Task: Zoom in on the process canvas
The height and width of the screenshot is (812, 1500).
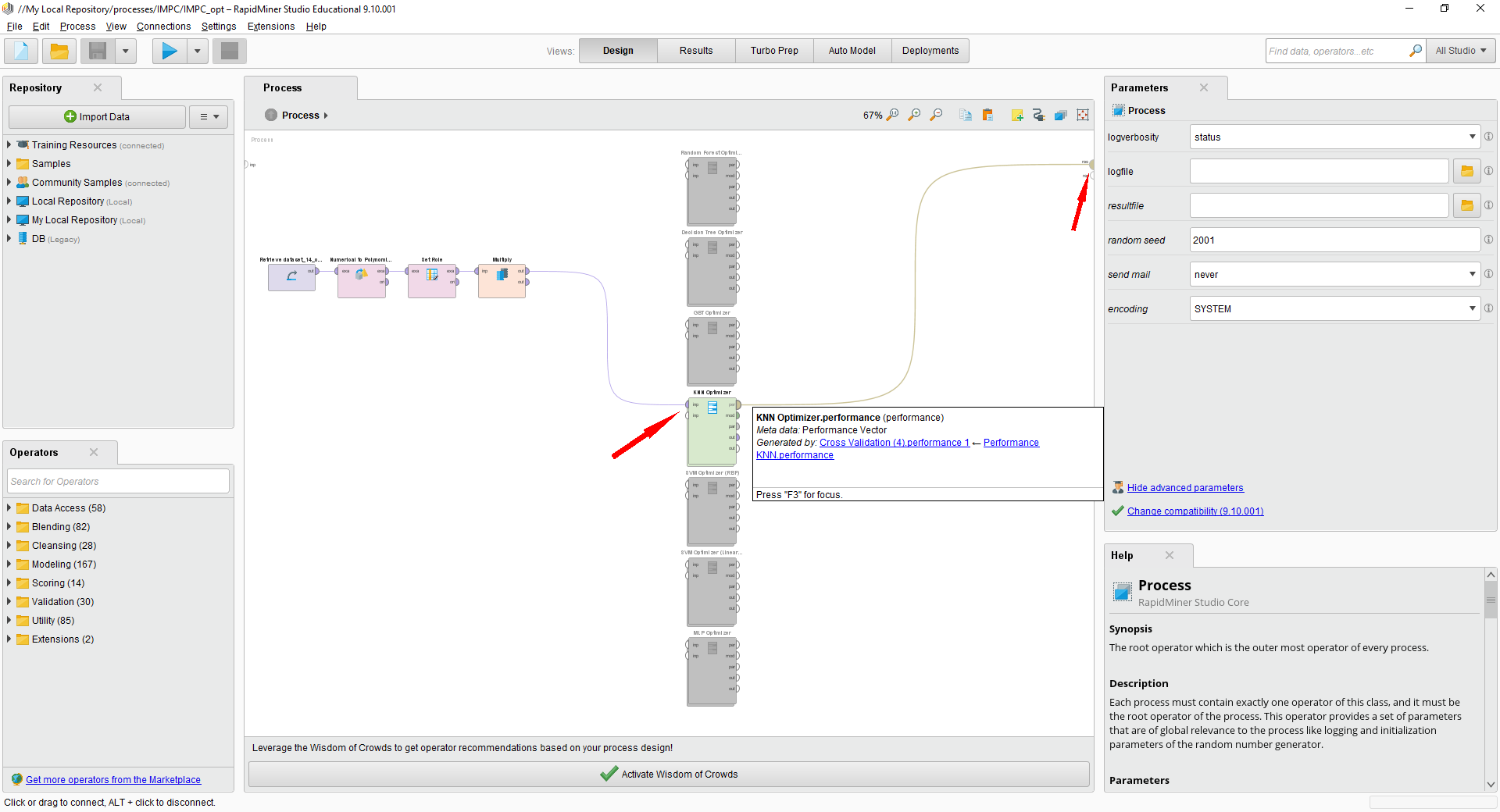Action: pos(914,115)
